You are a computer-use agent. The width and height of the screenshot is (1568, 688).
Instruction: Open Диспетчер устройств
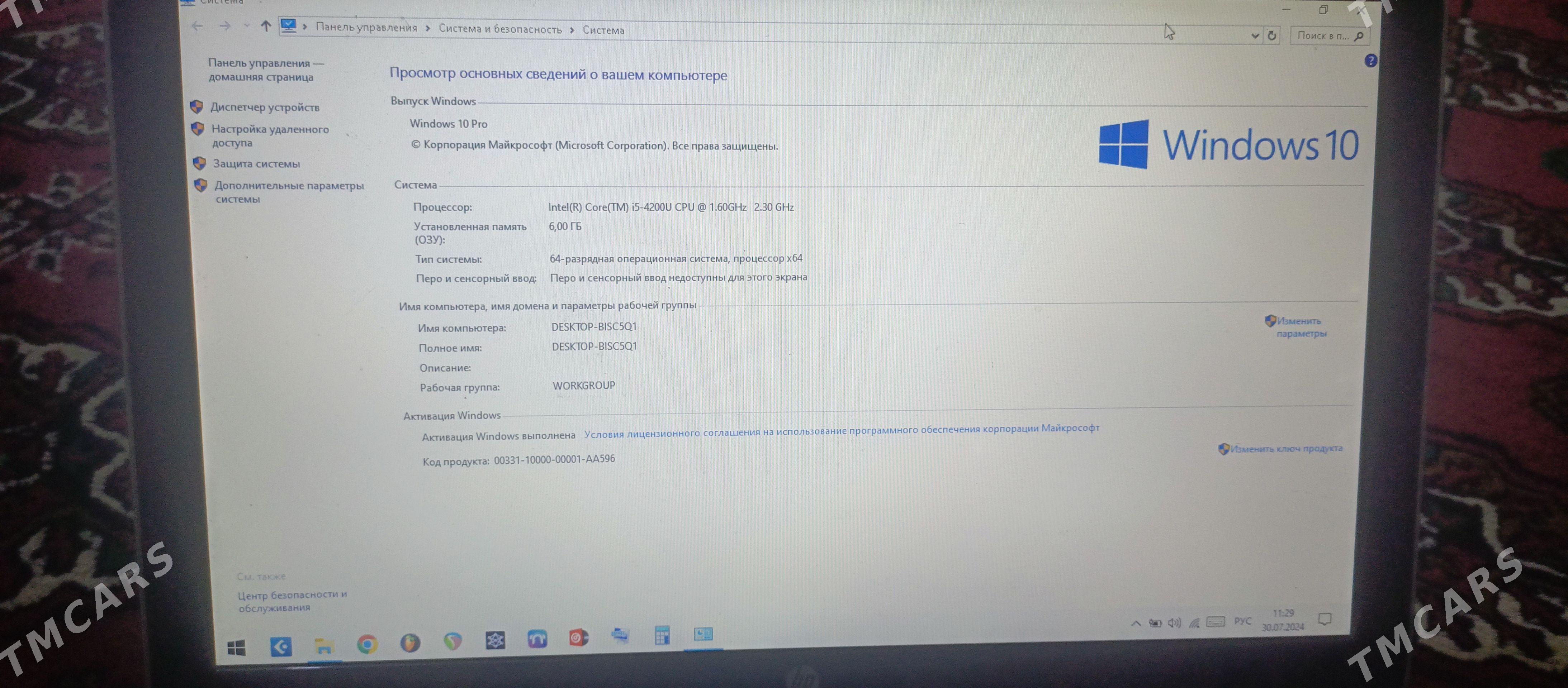point(265,107)
